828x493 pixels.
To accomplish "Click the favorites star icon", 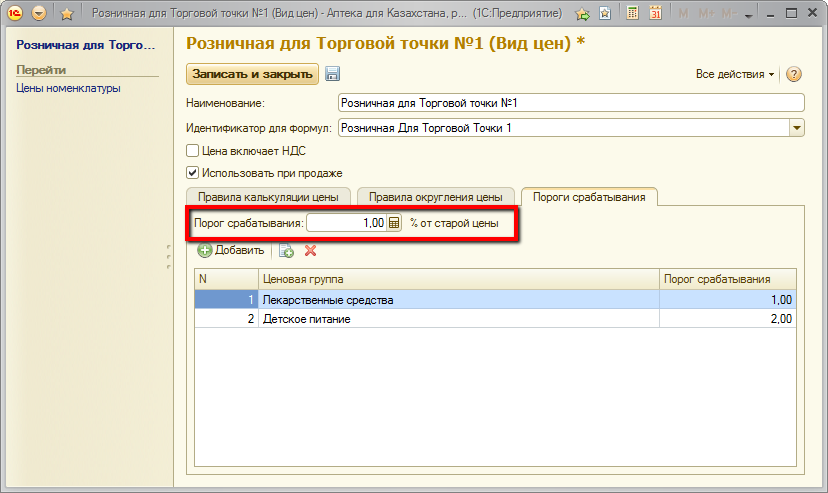I will [x=67, y=14].
